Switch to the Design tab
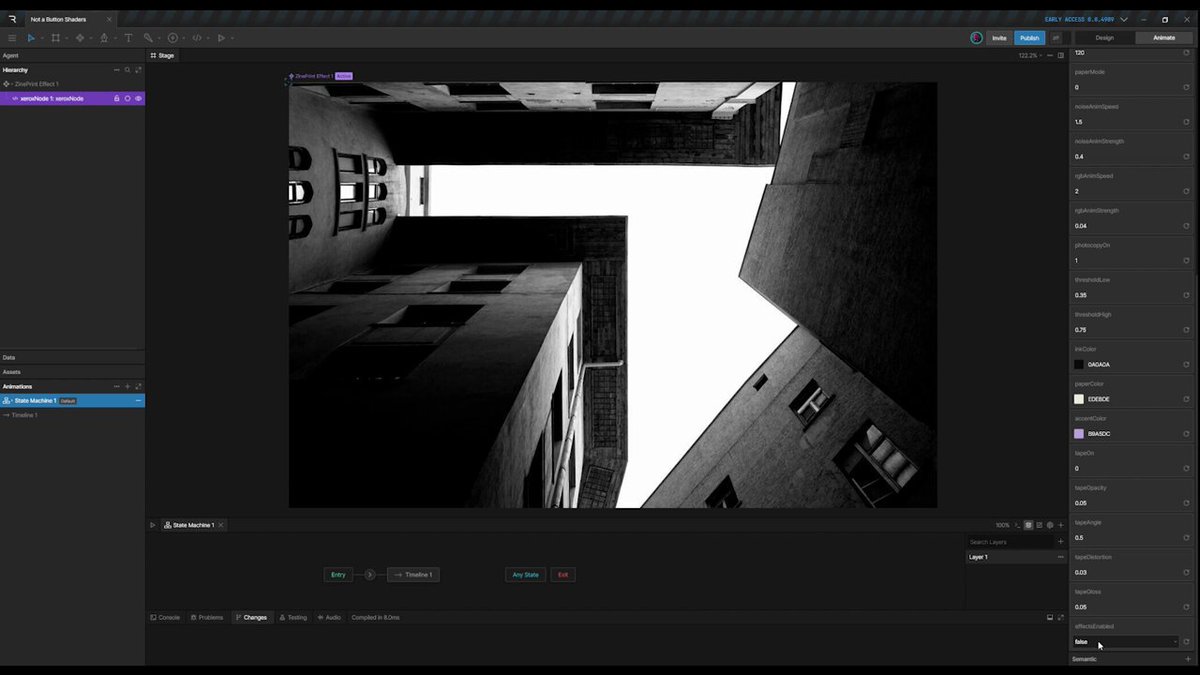This screenshot has height=675, width=1200. coord(1104,38)
